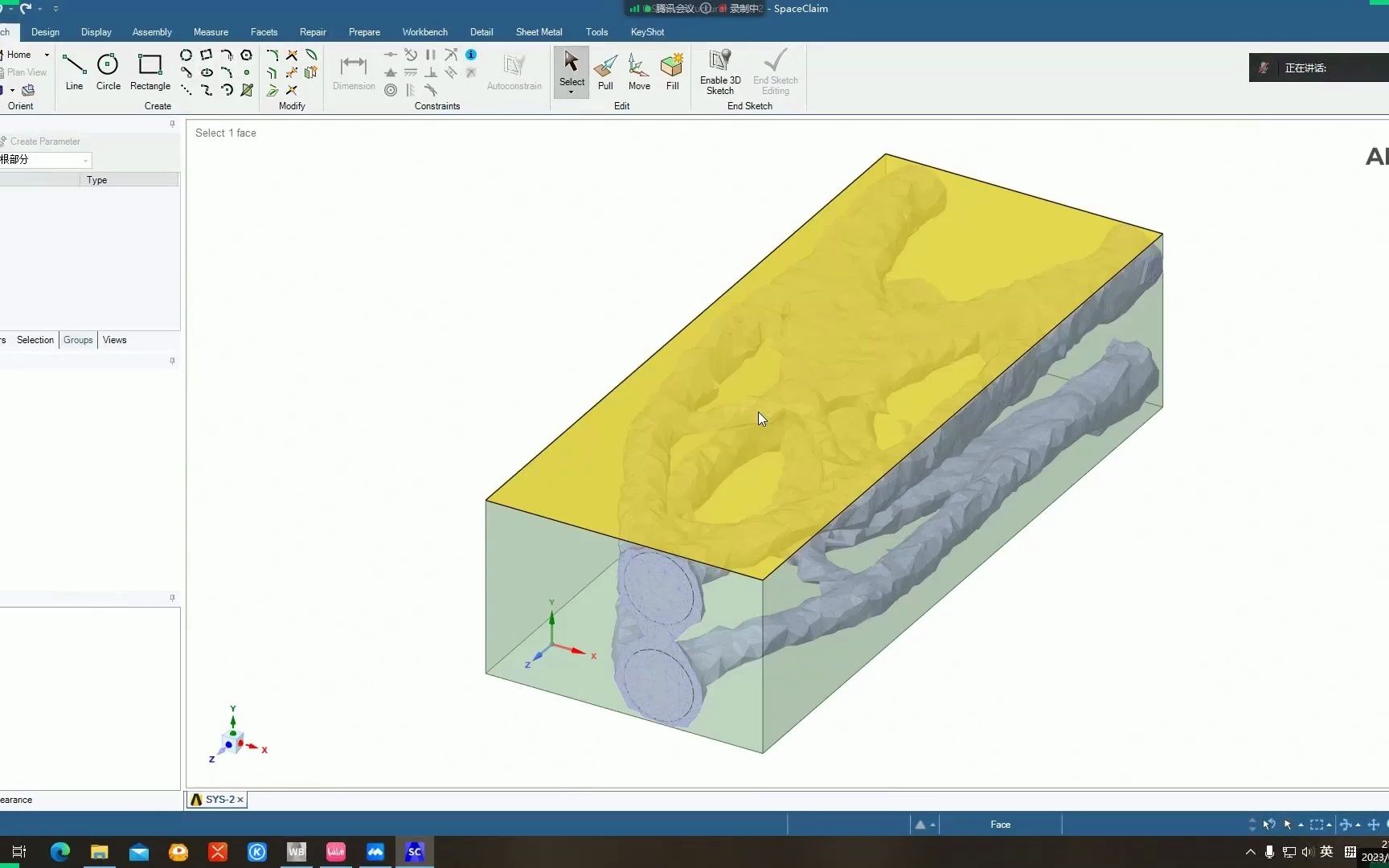
Task: Open the 根部分 parameter dropdown
Action: click(85, 160)
